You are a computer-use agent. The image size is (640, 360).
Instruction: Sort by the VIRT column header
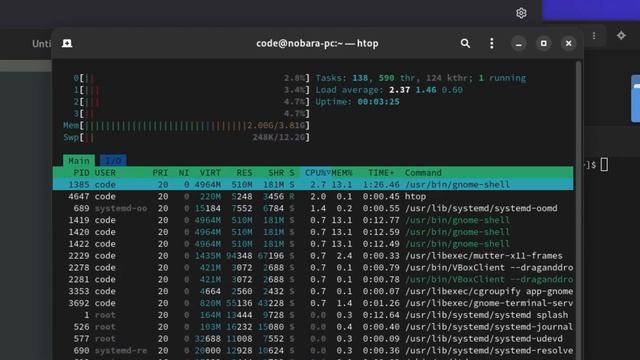tap(210, 173)
